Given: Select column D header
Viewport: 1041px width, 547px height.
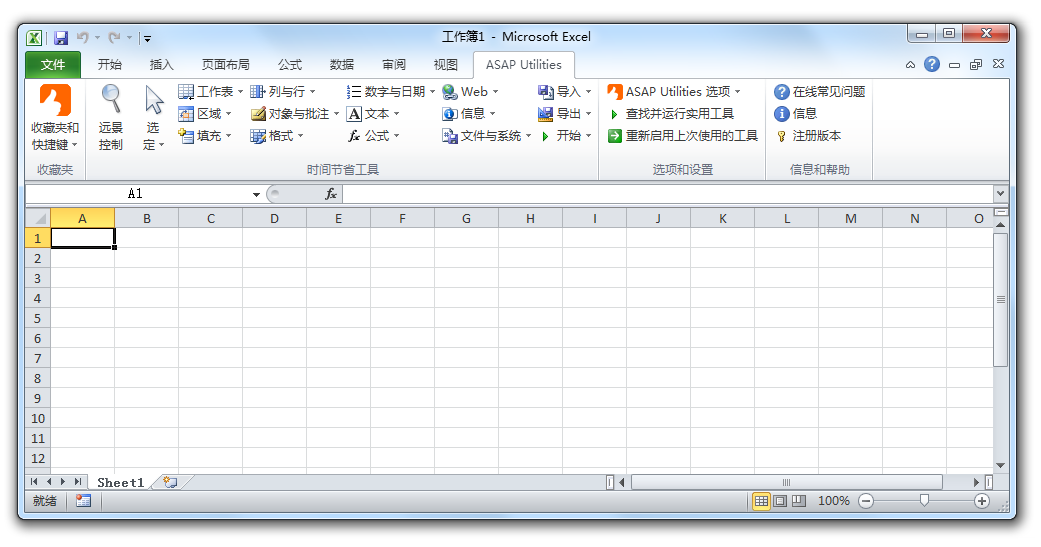Looking at the screenshot, I should (x=274, y=218).
